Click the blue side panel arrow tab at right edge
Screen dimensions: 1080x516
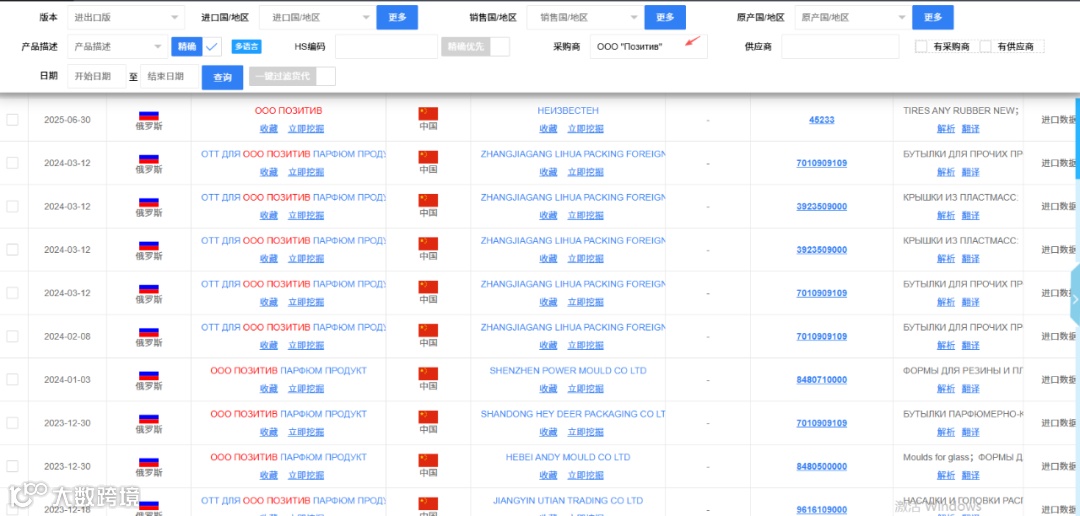pos(1074,298)
